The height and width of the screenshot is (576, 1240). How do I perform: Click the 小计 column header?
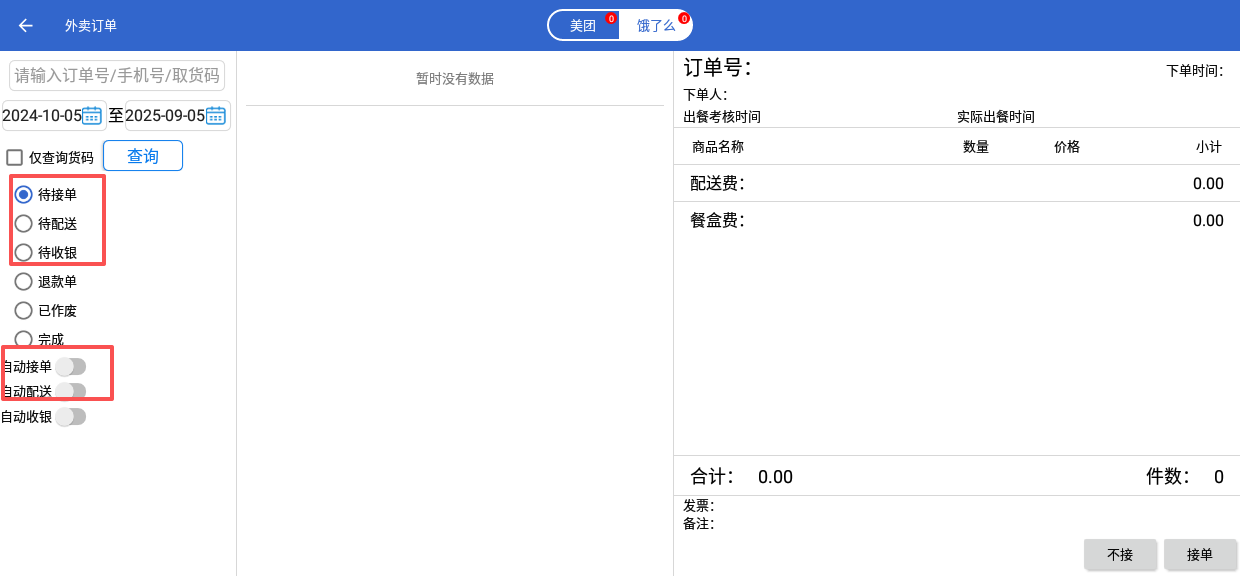(x=1209, y=147)
